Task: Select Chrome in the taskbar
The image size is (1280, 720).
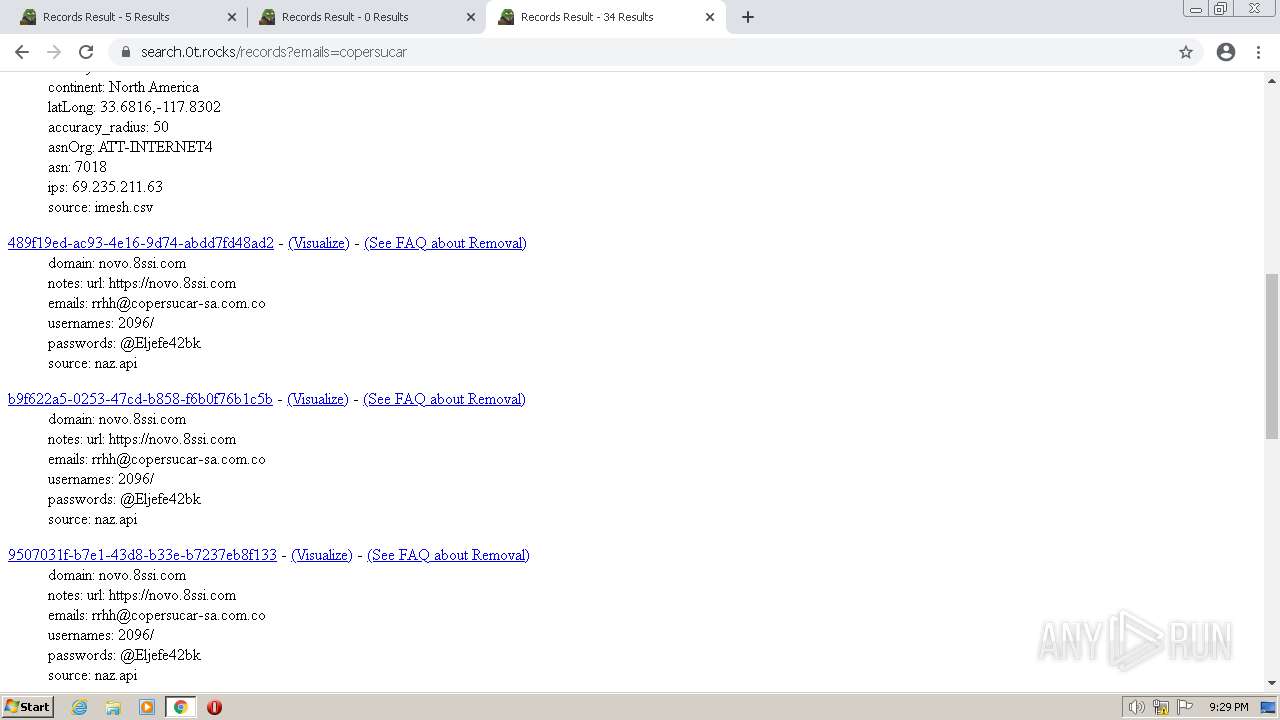Action: [180, 707]
